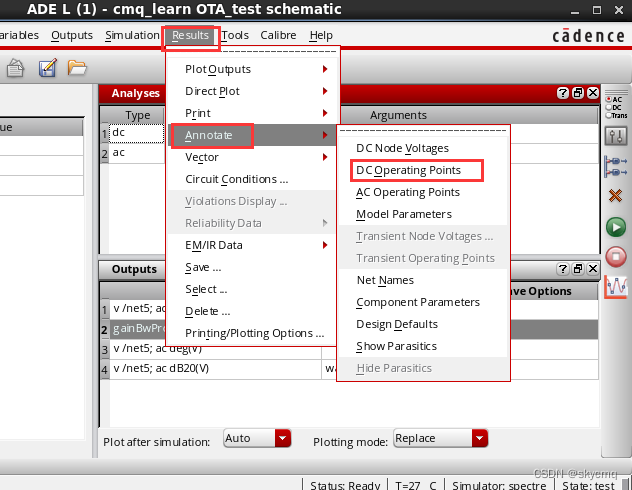The width and height of the screenshot is (632, 490).
Task: Choose Component Parameters
Action: point(423,302)
